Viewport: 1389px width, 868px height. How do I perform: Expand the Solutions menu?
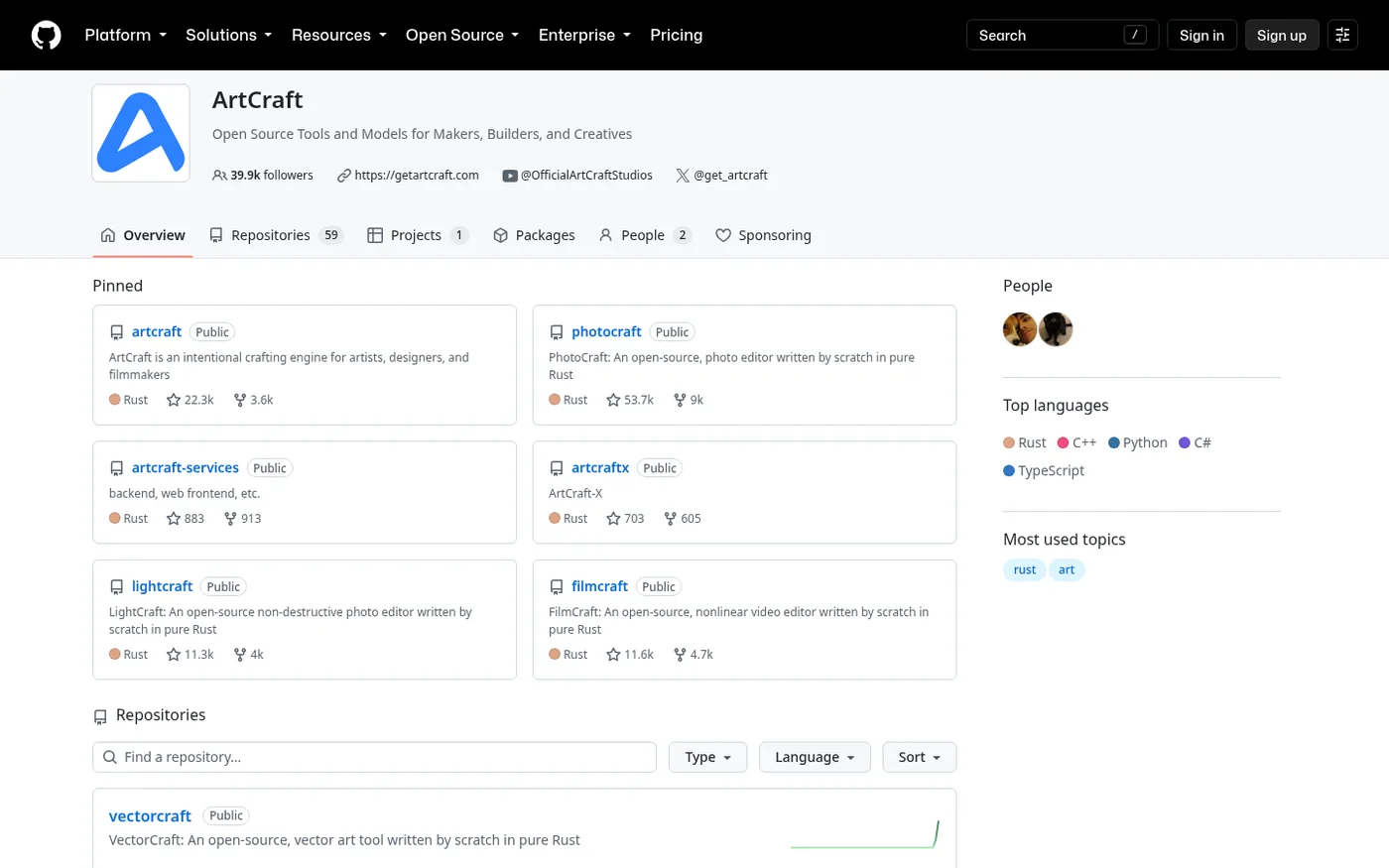(229, 35)
